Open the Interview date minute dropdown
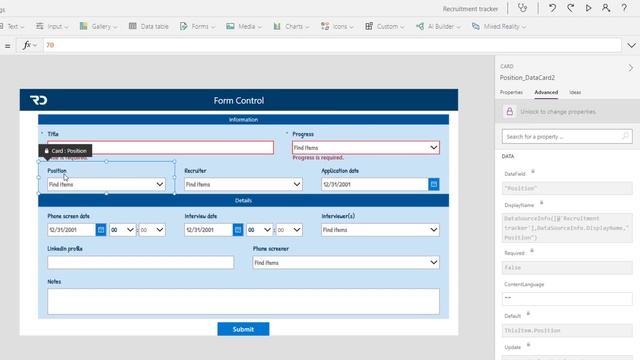This screenshot has width=640, height=360. pyautogui.click(x=289, y=230)
